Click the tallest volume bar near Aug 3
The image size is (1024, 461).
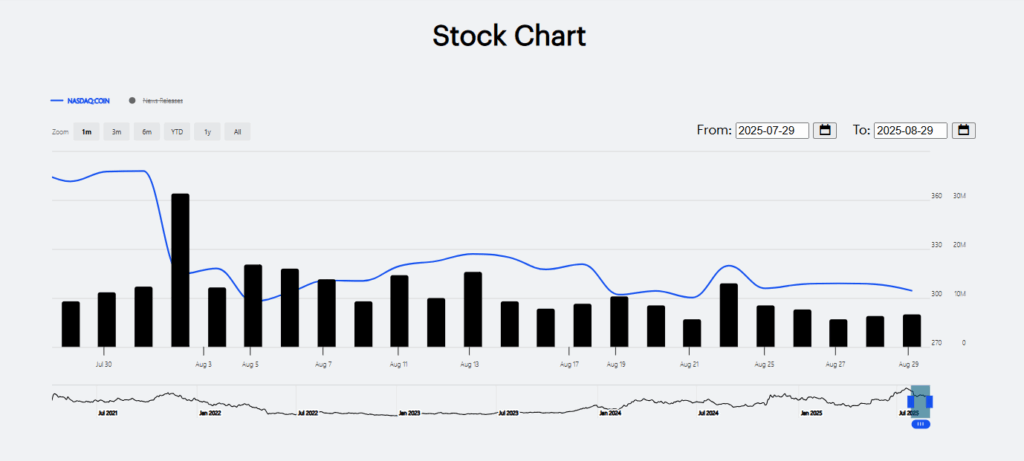coord(180,270)
